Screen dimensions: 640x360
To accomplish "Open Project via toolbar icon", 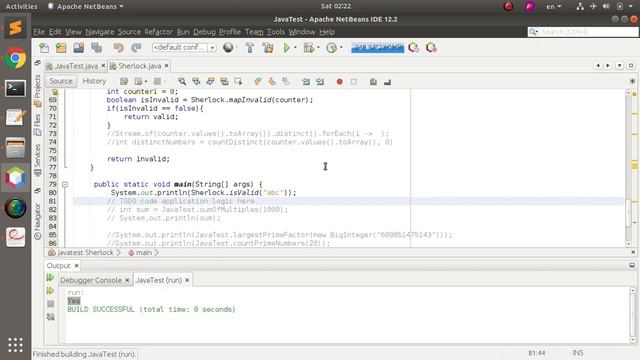I will click(79, 48).
